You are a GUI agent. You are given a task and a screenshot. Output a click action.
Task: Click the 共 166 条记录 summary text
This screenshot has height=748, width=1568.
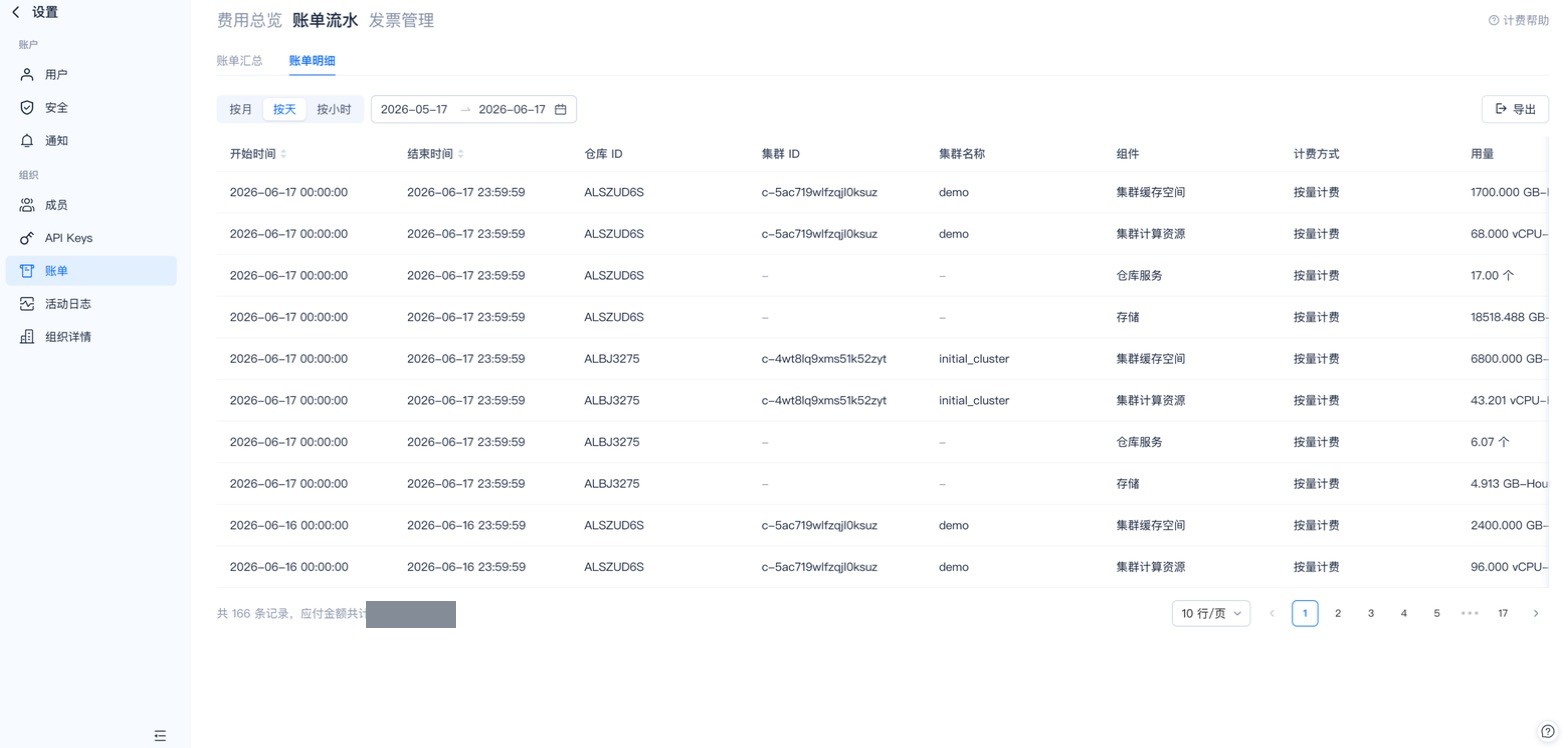click(255, 613)
